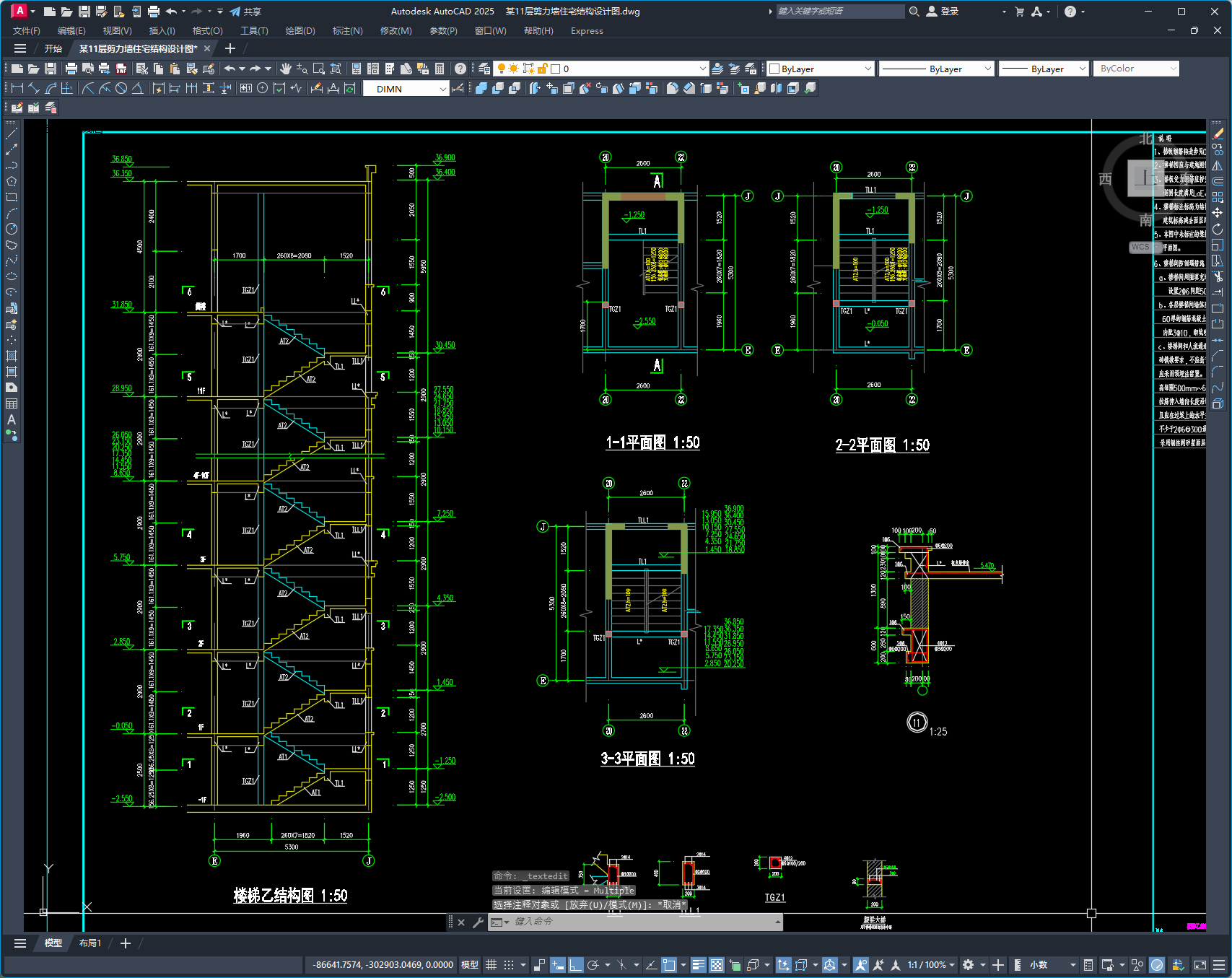Open the 编辑(E) menu

pos(71,31)
